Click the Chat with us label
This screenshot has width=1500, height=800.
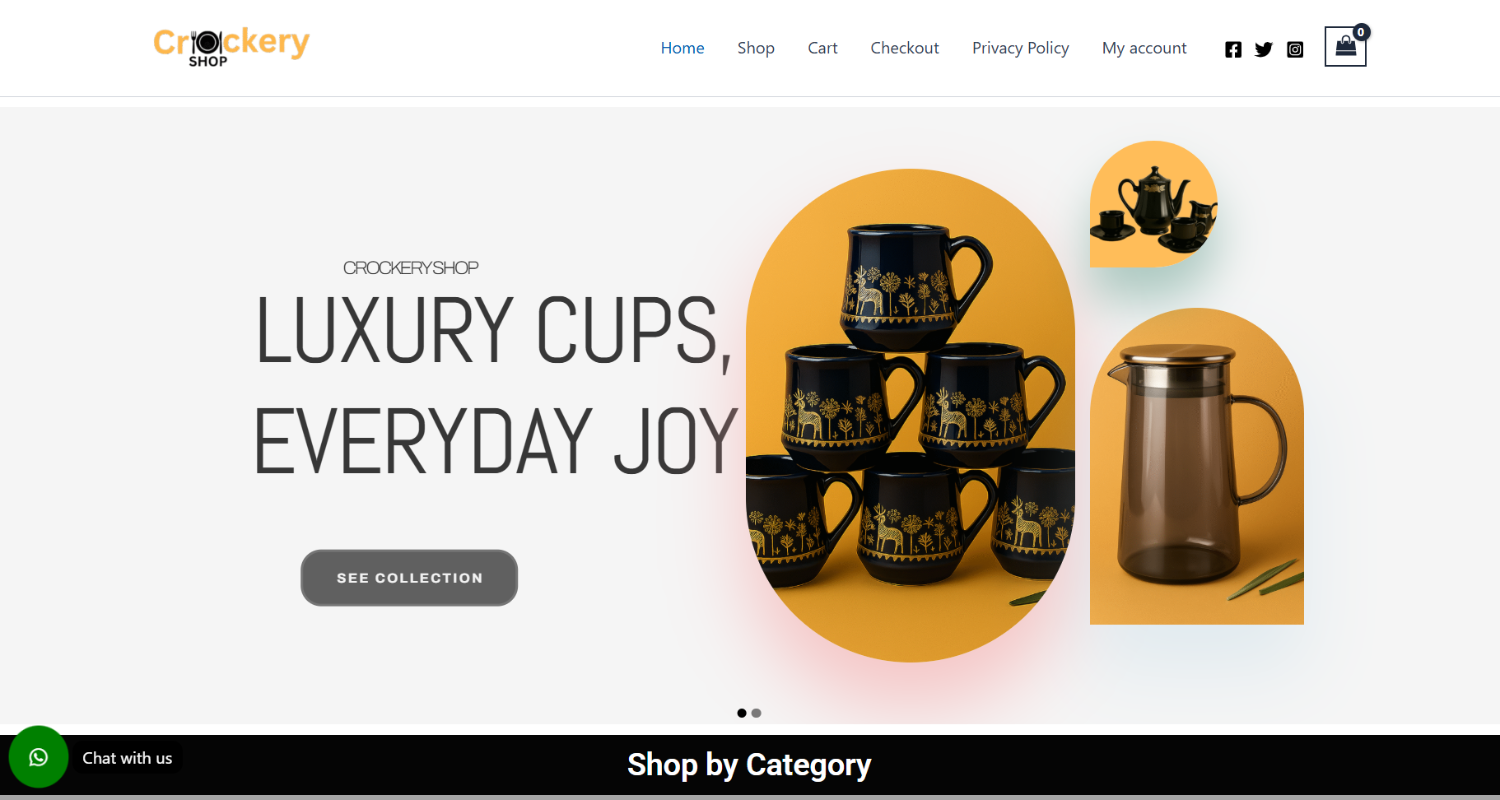[127, 758]
